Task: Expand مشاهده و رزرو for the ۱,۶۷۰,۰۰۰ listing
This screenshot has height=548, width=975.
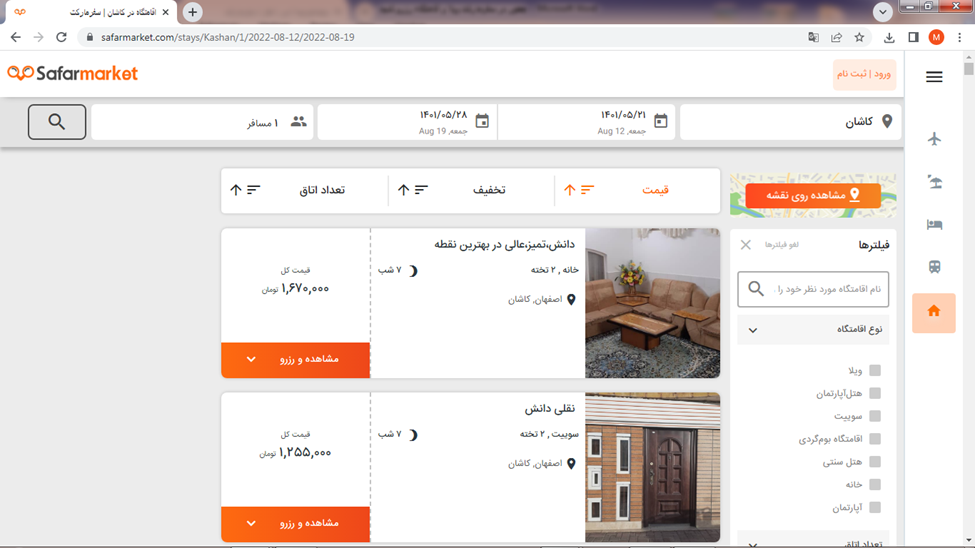Action: 295,360
